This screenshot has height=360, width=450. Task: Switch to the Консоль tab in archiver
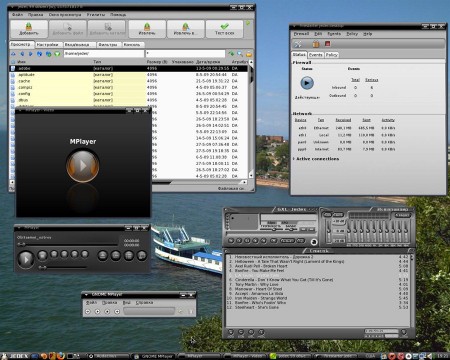tap(132, 44)
